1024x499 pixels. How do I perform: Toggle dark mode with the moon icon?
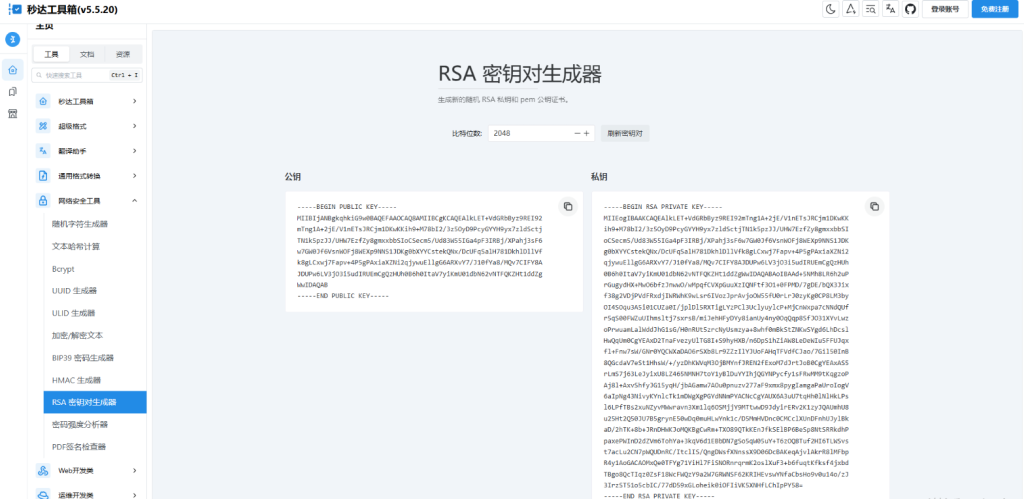831,9
